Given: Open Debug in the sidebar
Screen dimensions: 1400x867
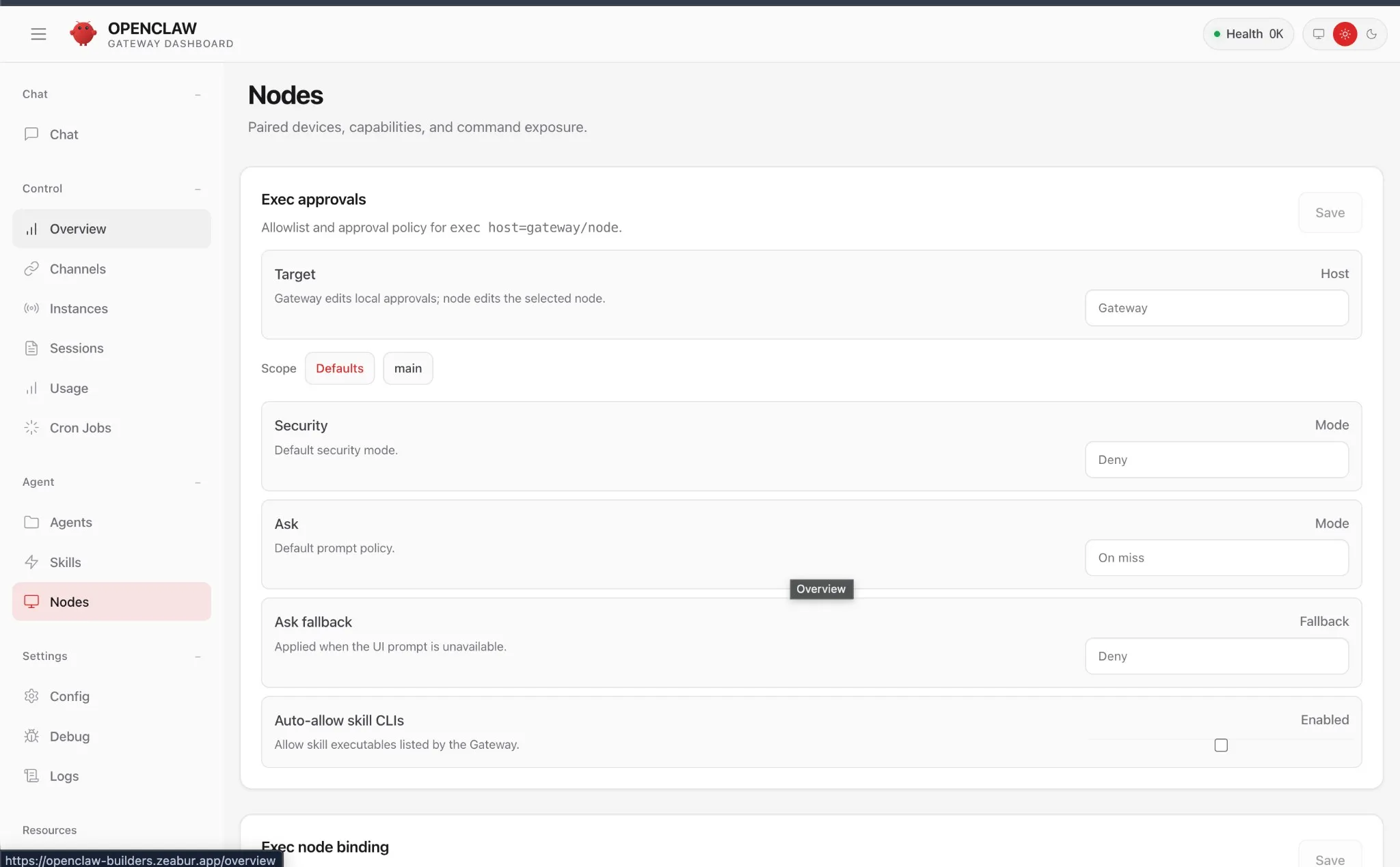Looking at the screenshot, I should point(111,737).
